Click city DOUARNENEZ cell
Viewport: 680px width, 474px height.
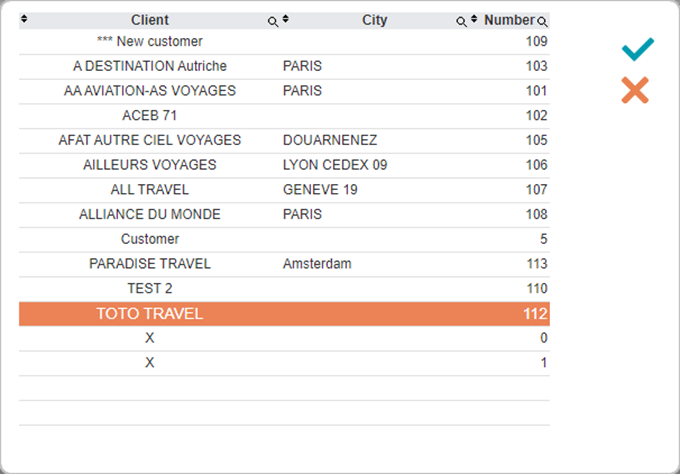330,140
